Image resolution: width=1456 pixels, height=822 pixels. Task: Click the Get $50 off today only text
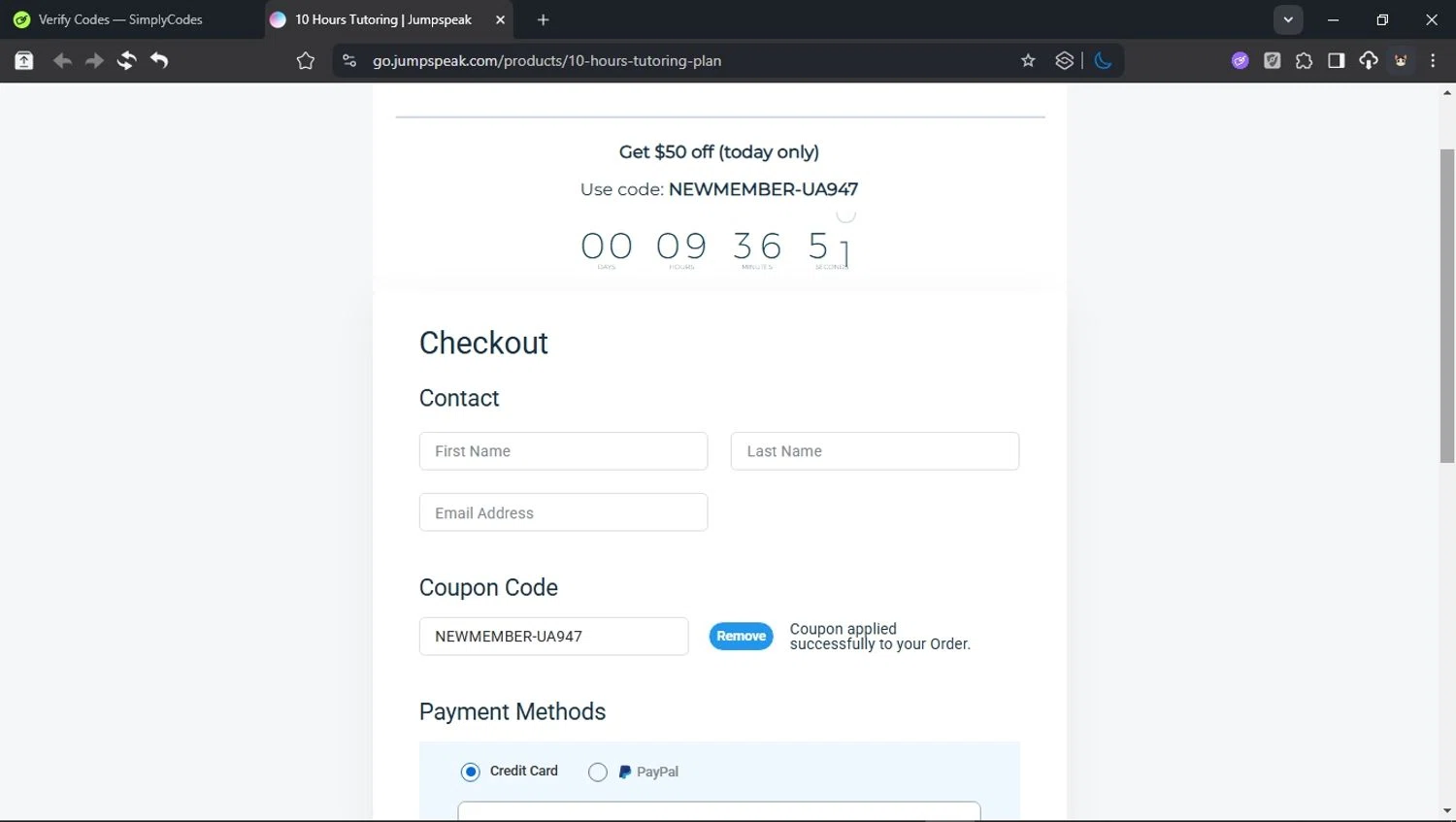pyautogui.click(x=719, y=151)
